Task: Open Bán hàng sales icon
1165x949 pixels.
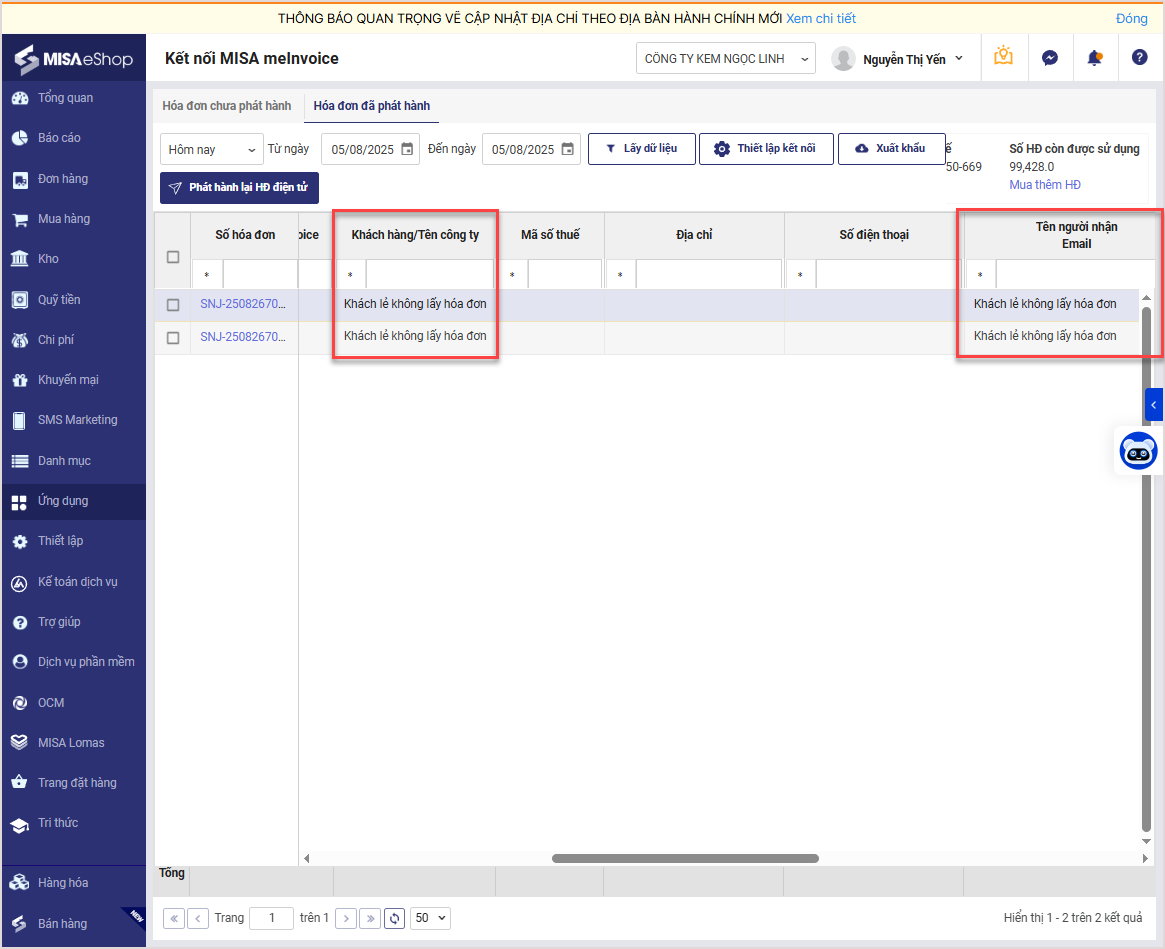Action: coord(20,924)
